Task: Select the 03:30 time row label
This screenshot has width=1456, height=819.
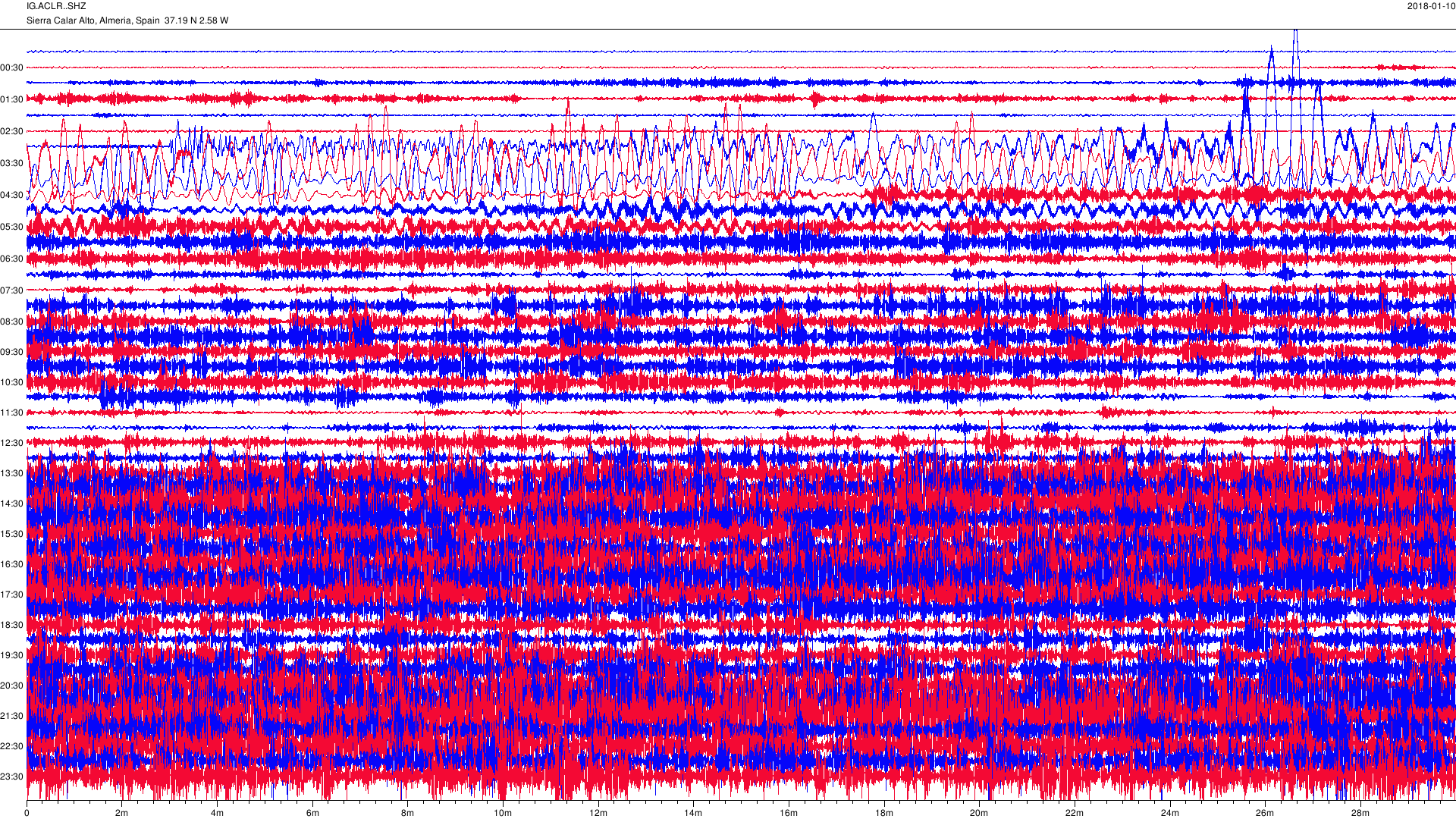Action: 12,164
